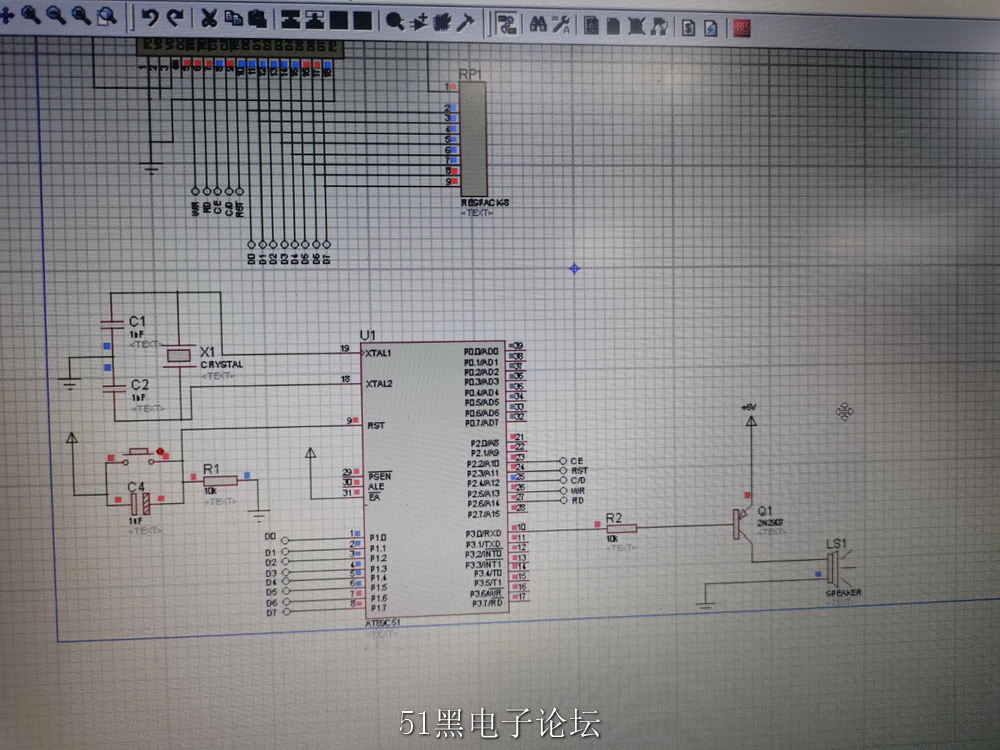This screenshot has width=1000, height=750.
Task: Open the Property Assignment Tool
Action: [561, 26]
